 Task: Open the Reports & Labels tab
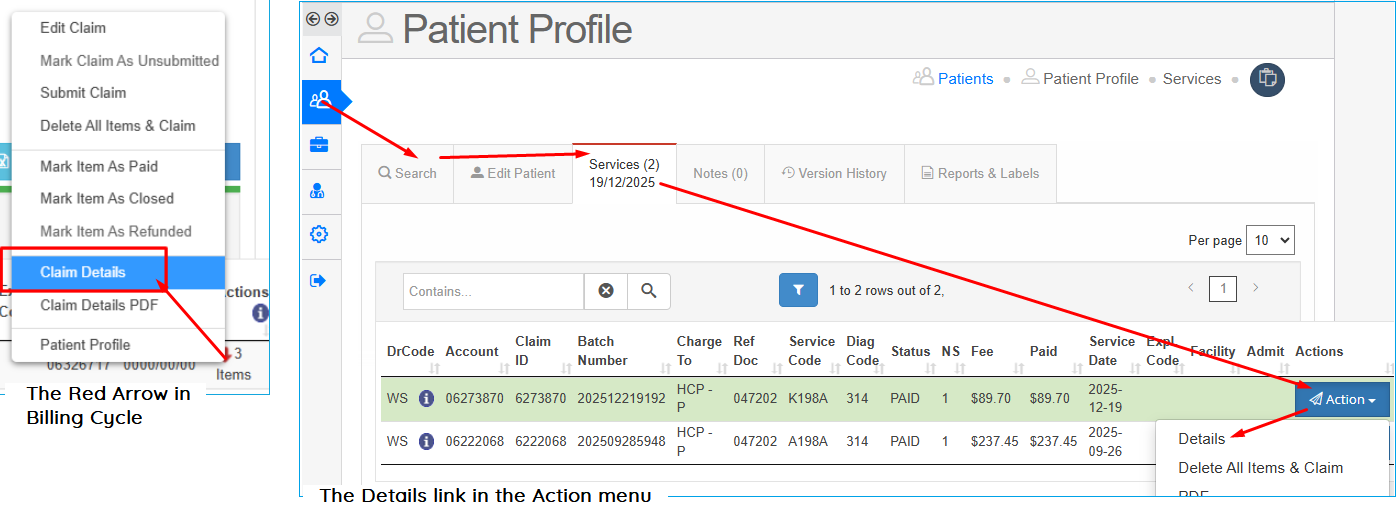coord(980,173)
